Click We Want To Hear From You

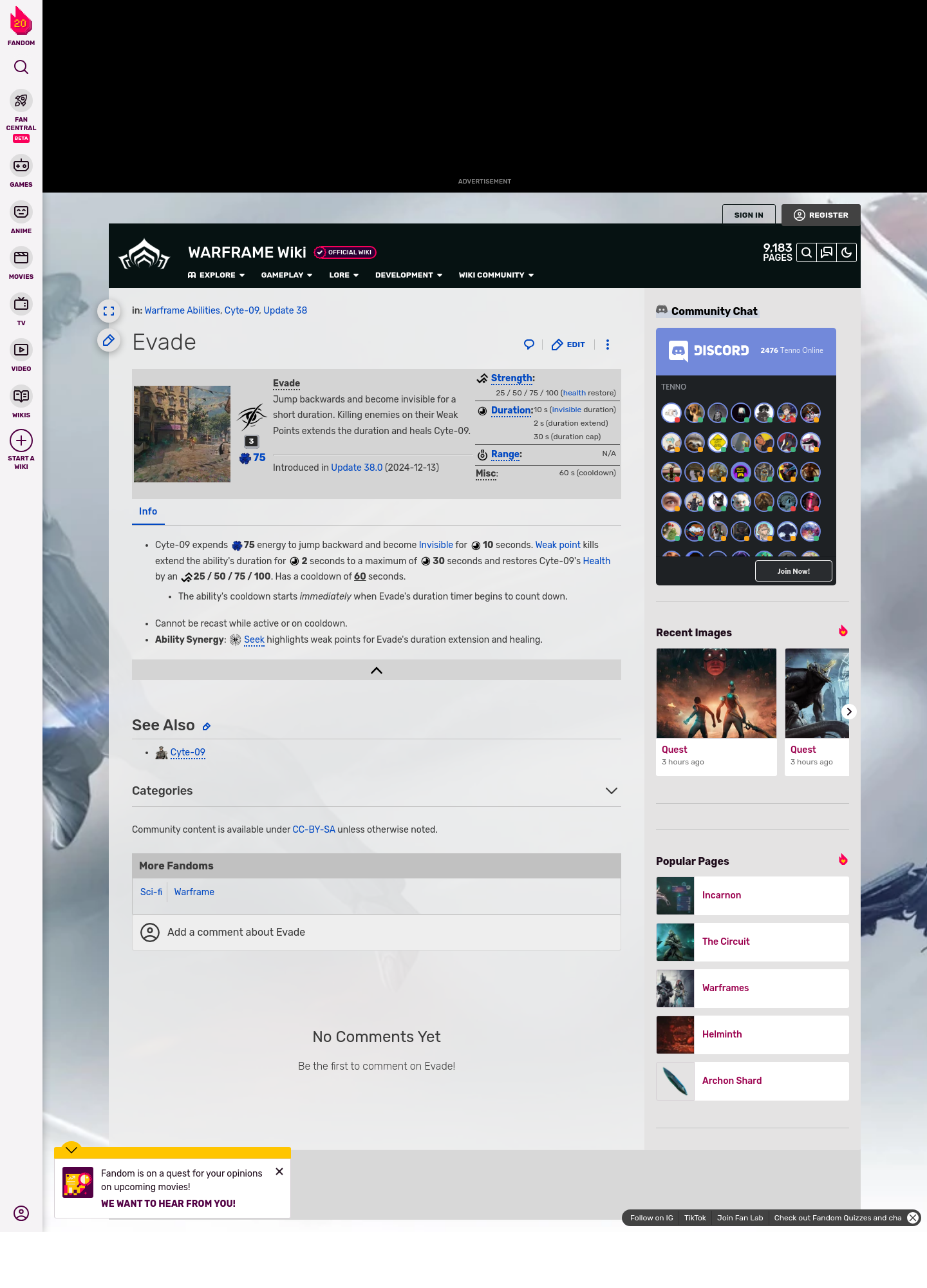point(168,1204)
